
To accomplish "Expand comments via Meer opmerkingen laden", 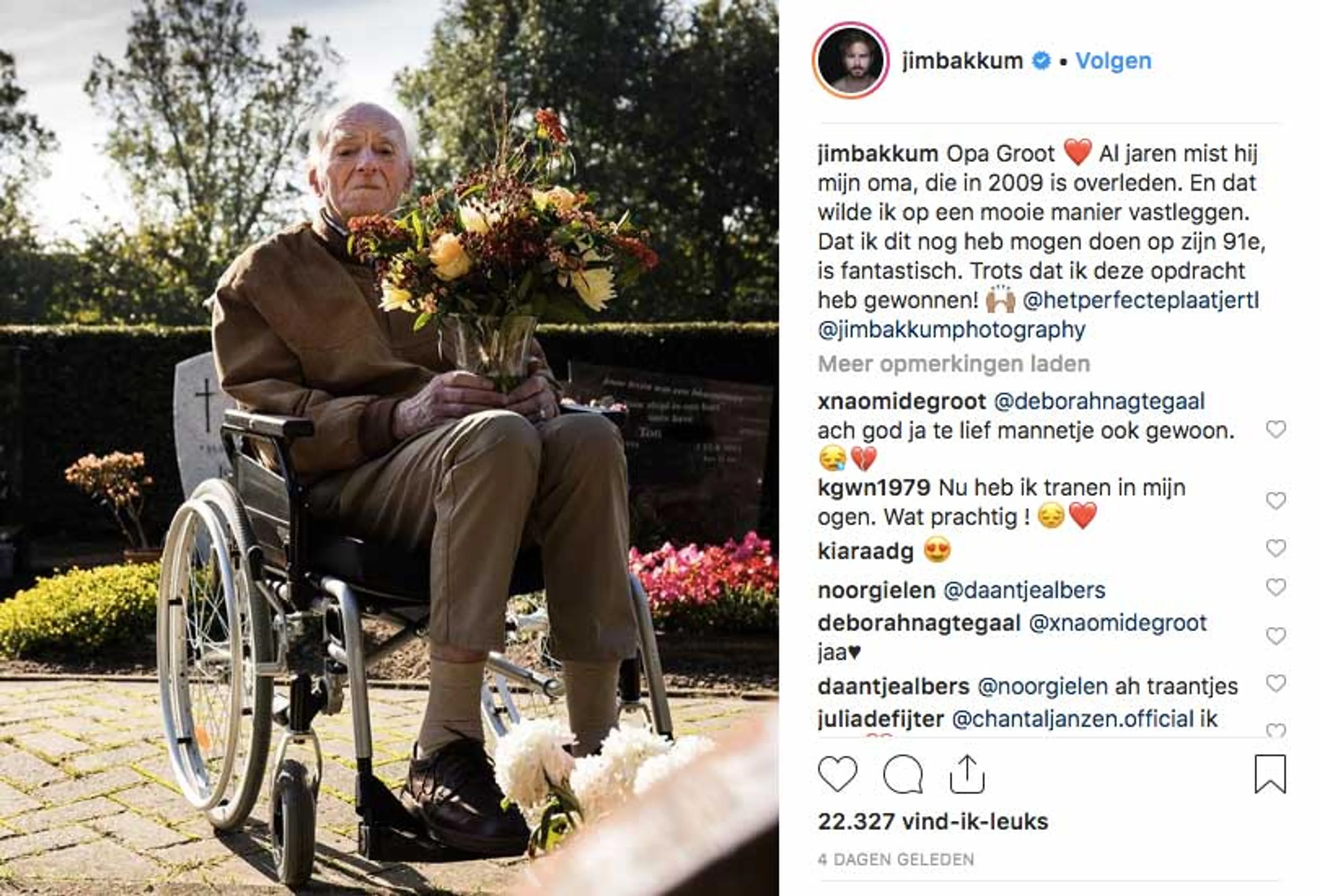I will (954, 364).
